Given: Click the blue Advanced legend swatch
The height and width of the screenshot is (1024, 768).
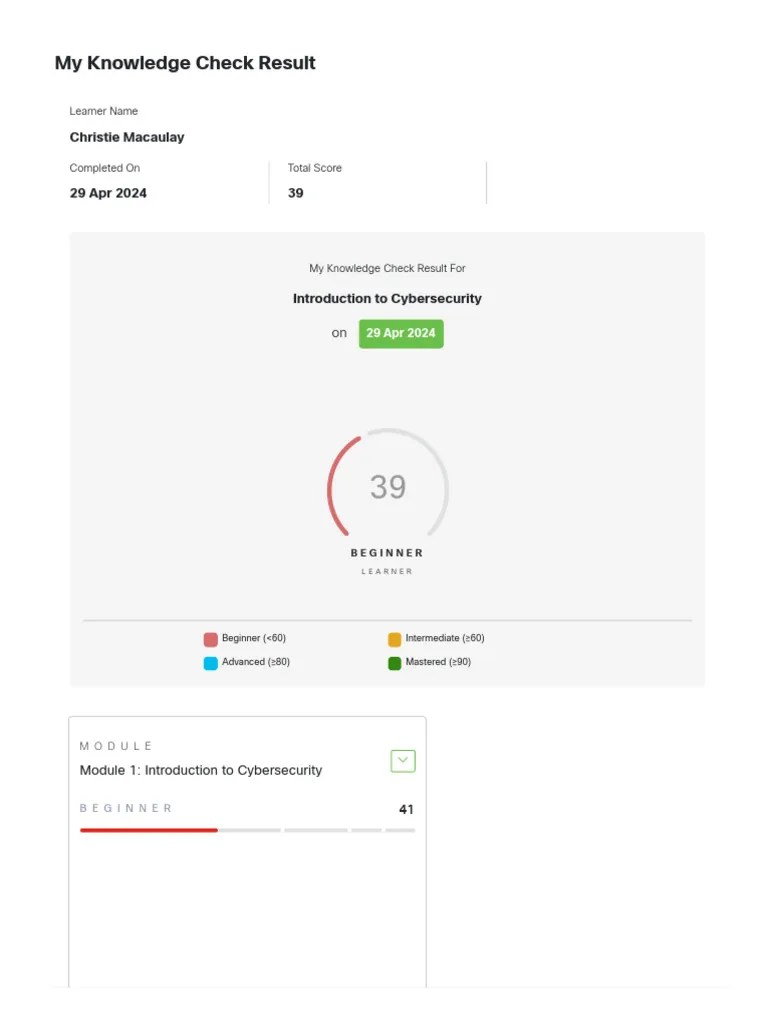Looking at the screenshot, I should 210,664.
